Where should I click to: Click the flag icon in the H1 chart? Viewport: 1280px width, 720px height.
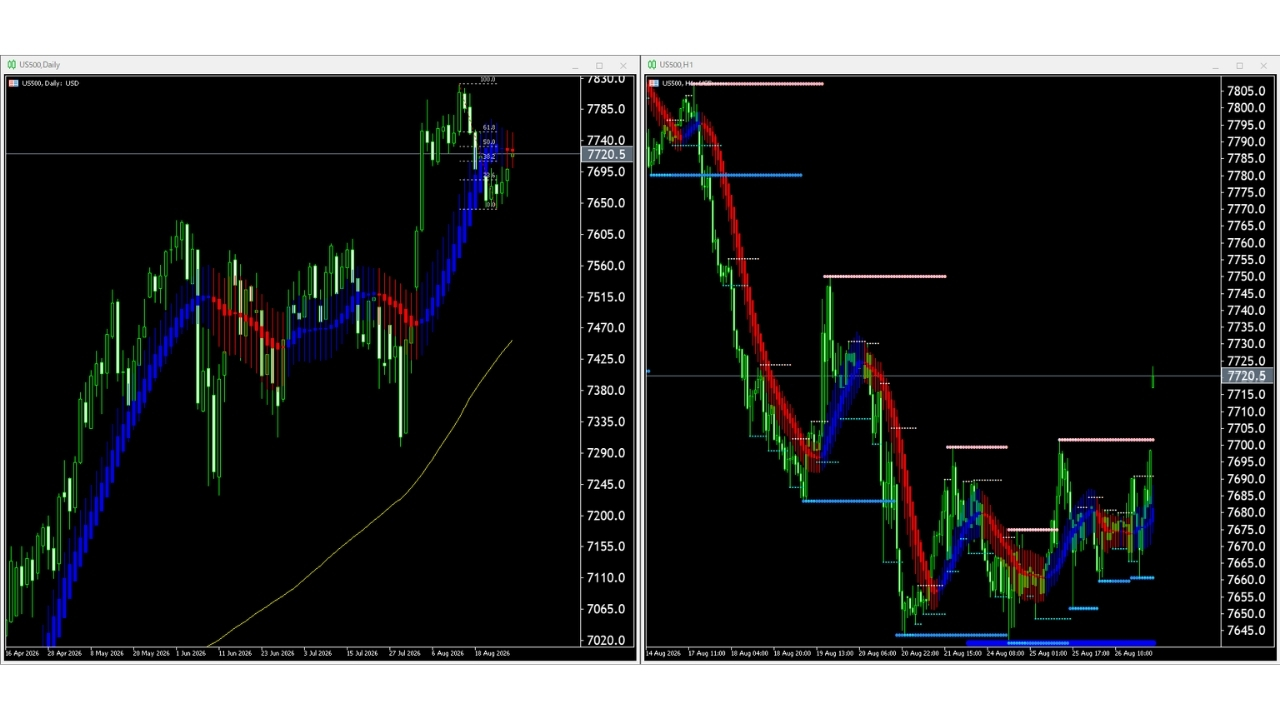(x=653, y=83)
